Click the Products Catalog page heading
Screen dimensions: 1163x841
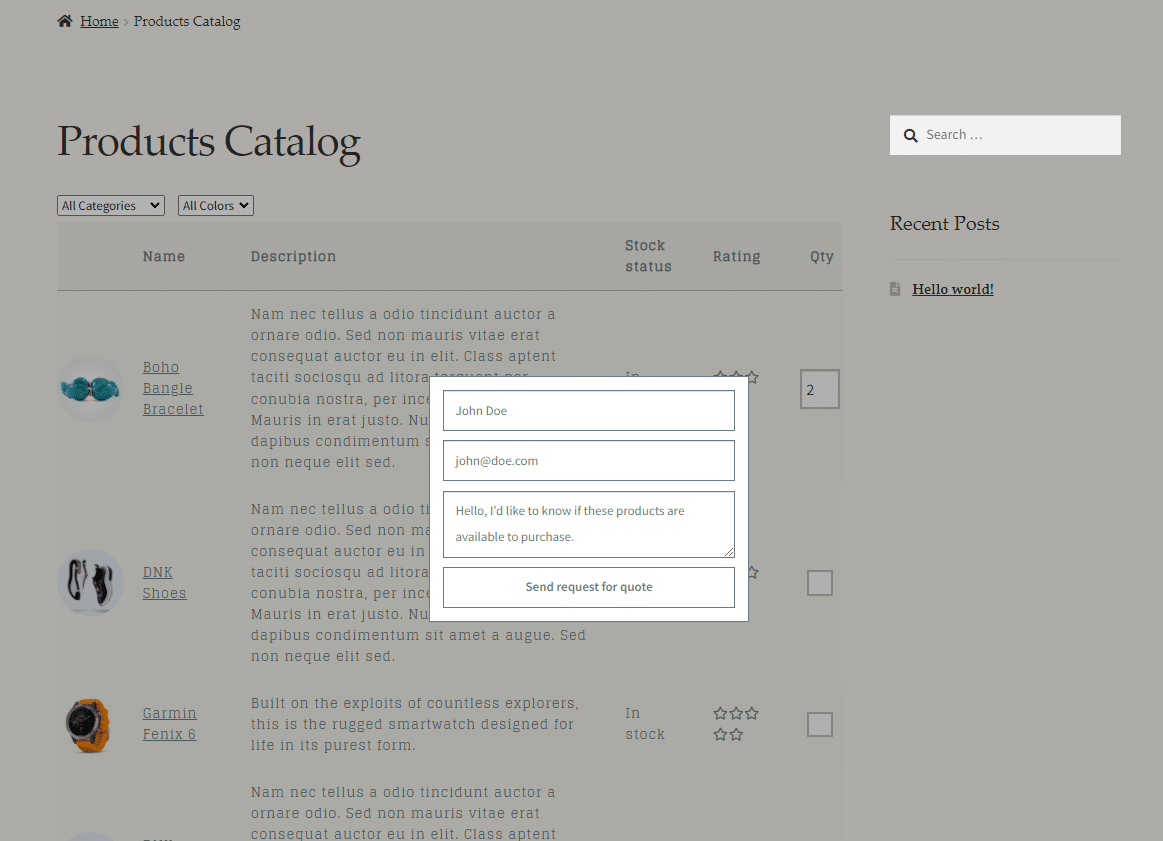209,142
